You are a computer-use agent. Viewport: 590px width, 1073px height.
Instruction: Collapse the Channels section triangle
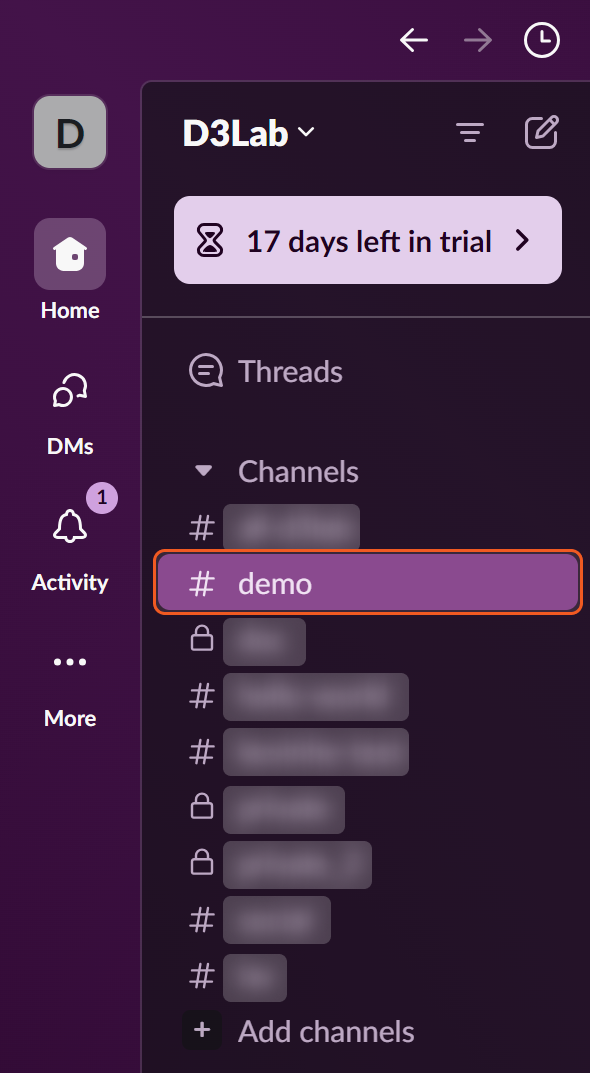203,471
